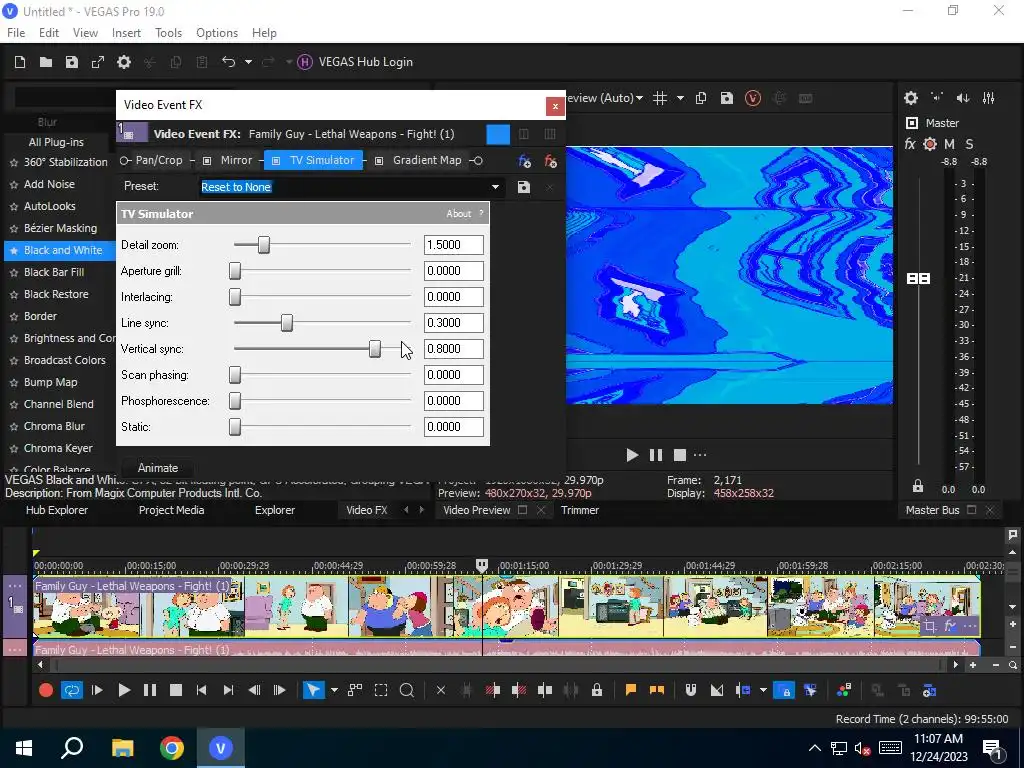Click the Master bus automation settings icon
The image size is (1024, 768).
tap(930, 144)
